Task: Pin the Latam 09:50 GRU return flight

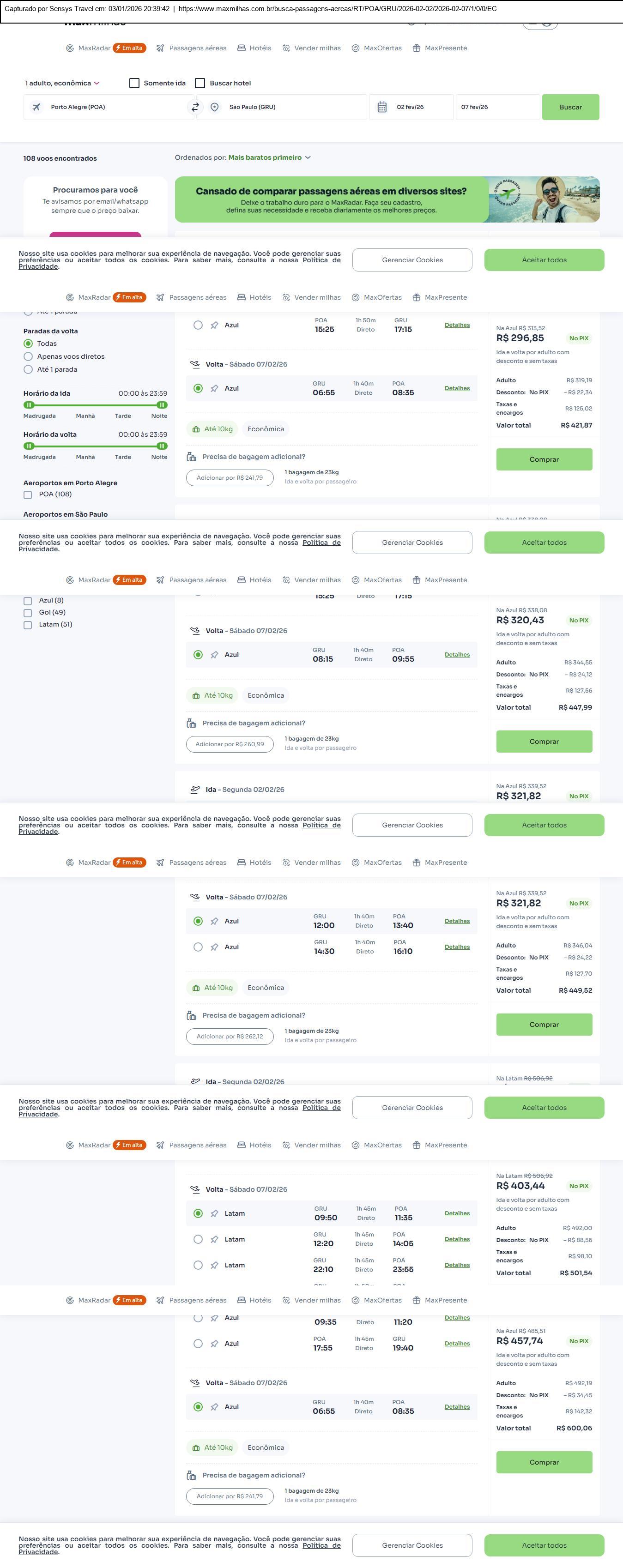Action: (214, 1213)
